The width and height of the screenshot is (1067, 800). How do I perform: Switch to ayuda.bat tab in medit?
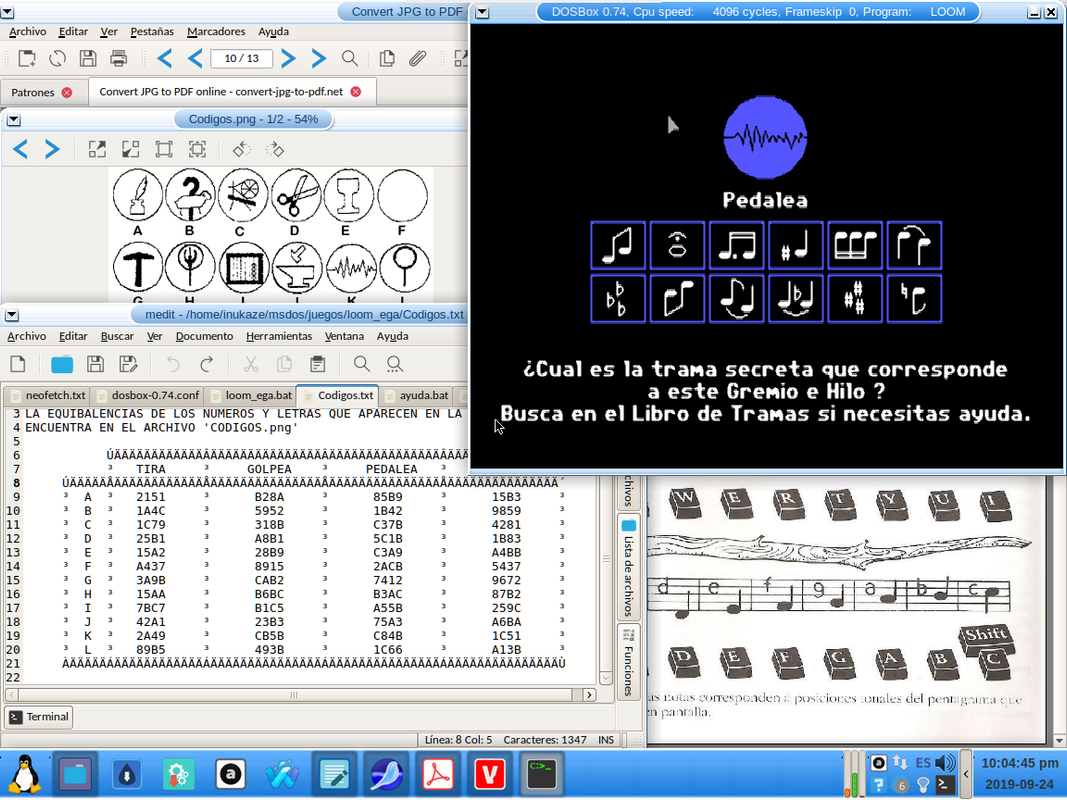tap(416, 395)
